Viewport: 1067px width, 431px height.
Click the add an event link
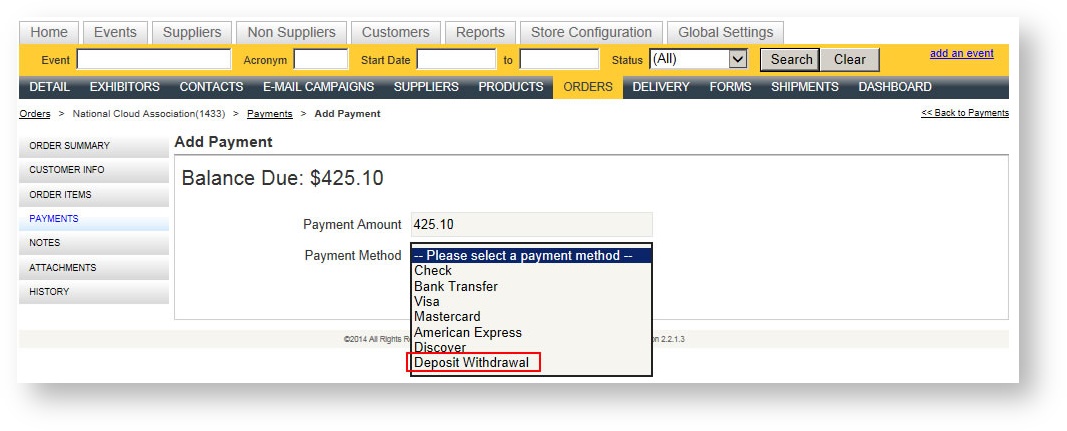click(961, 54)
